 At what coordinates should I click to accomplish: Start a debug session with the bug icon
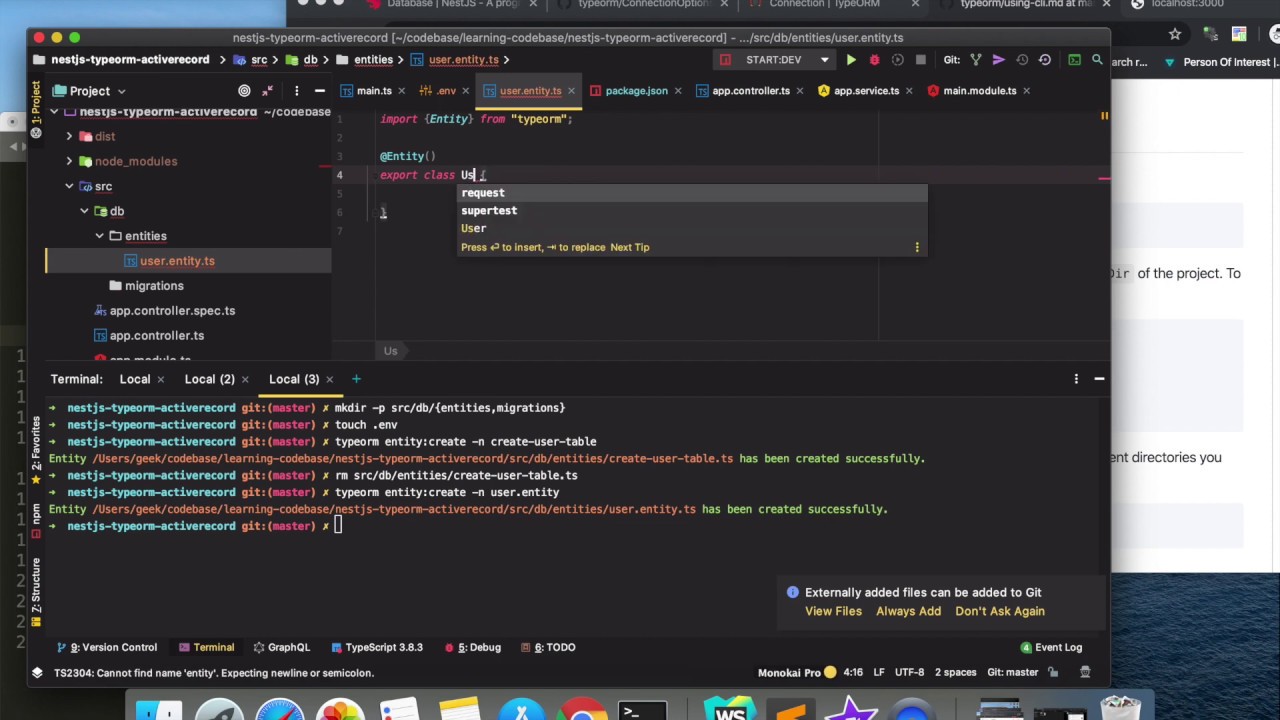click(x=874, y=59)
